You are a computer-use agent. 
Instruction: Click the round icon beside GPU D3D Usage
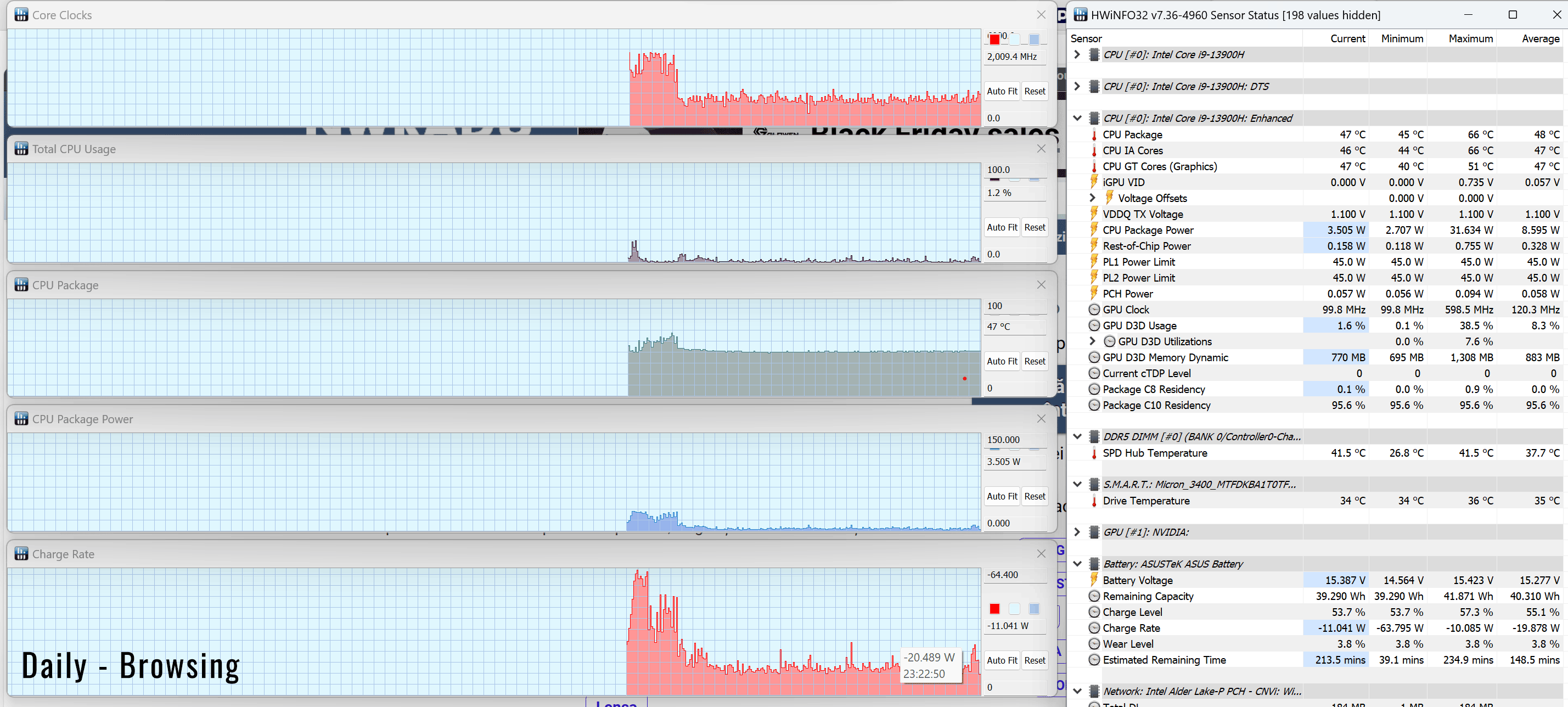(1094, 326)
